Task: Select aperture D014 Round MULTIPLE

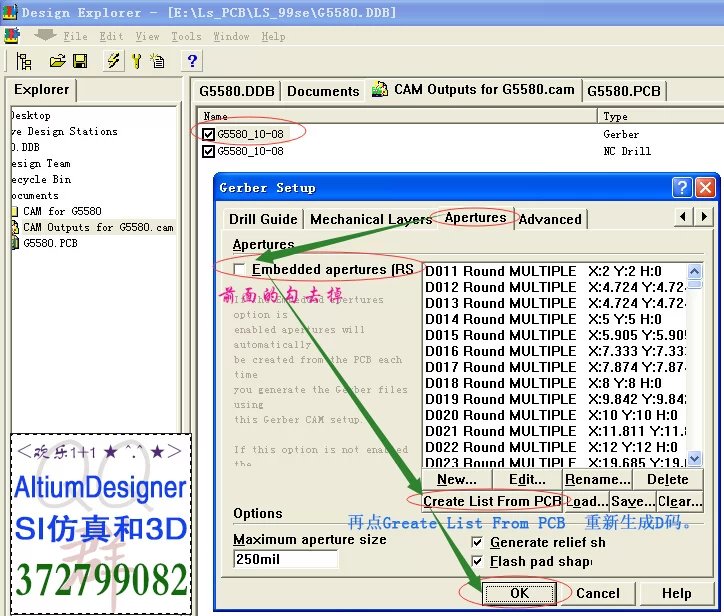Action: 554,319
